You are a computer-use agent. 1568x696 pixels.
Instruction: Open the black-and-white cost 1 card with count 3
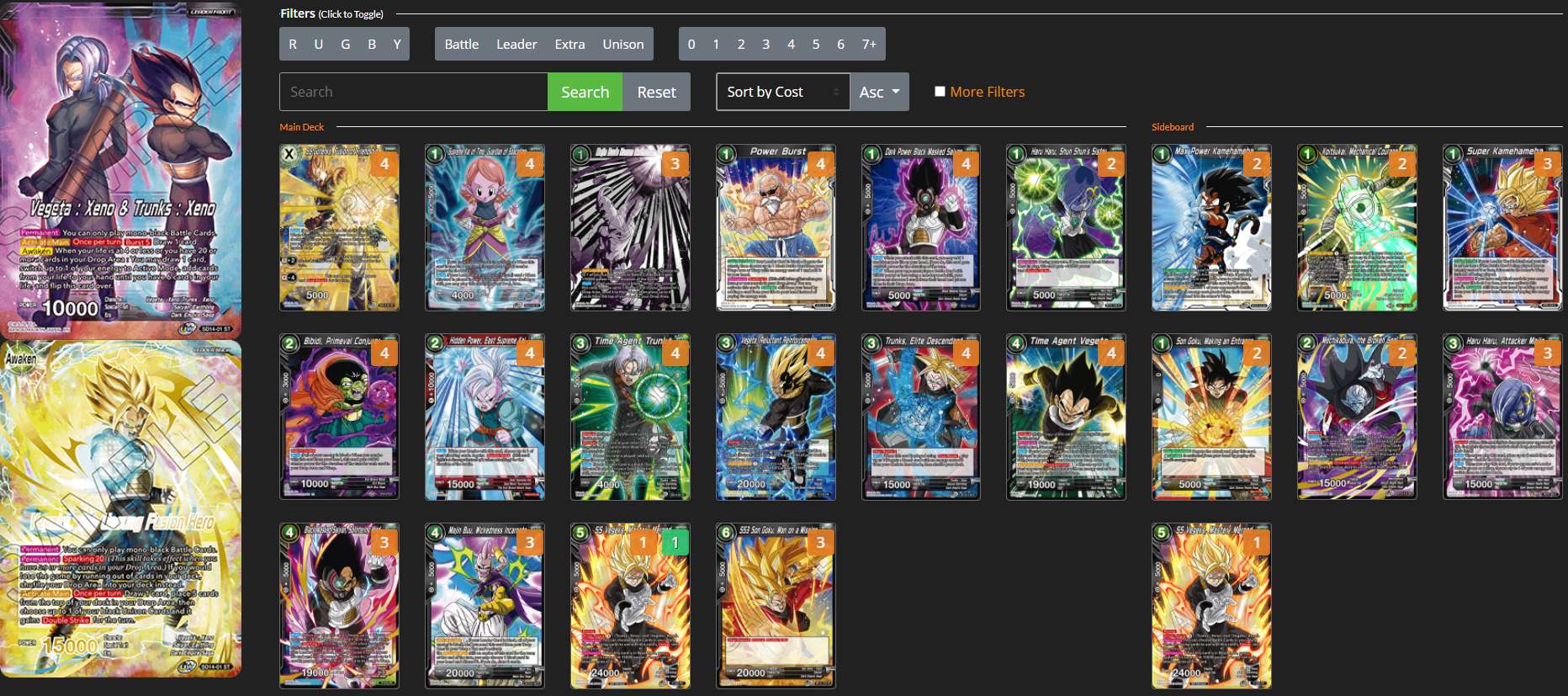(630, 227)
